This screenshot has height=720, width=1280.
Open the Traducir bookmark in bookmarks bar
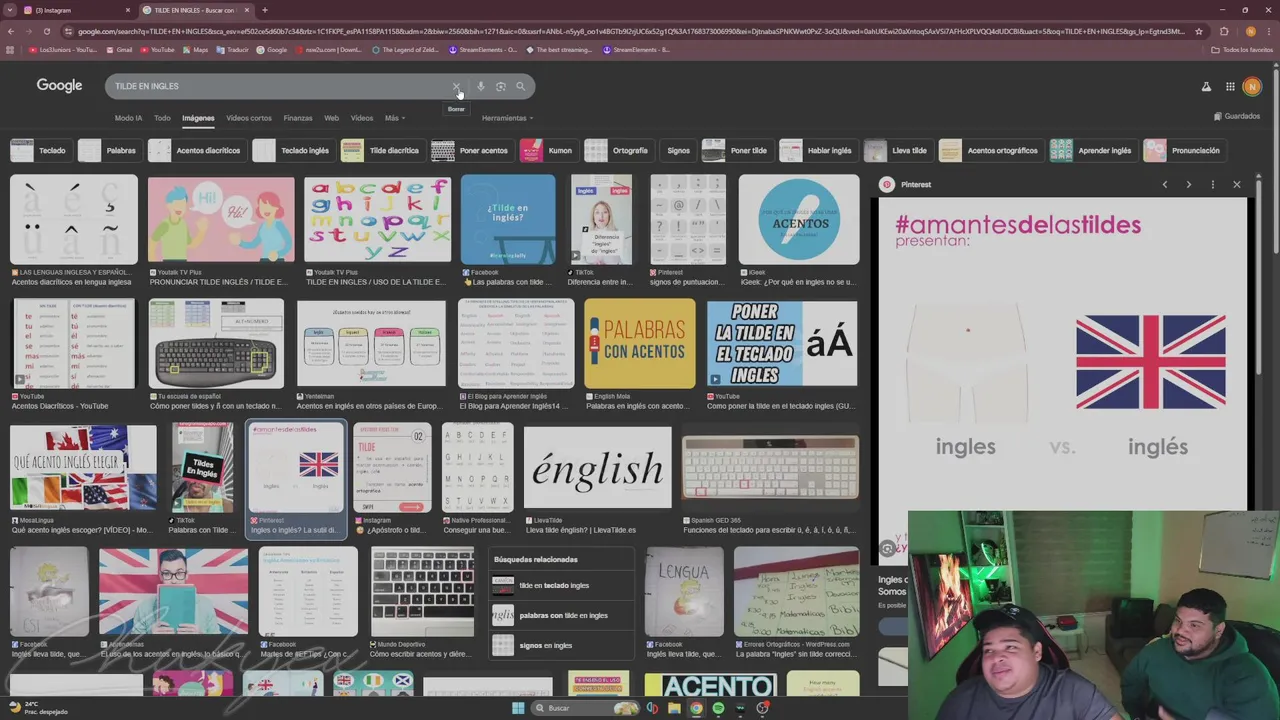(233, 49)
